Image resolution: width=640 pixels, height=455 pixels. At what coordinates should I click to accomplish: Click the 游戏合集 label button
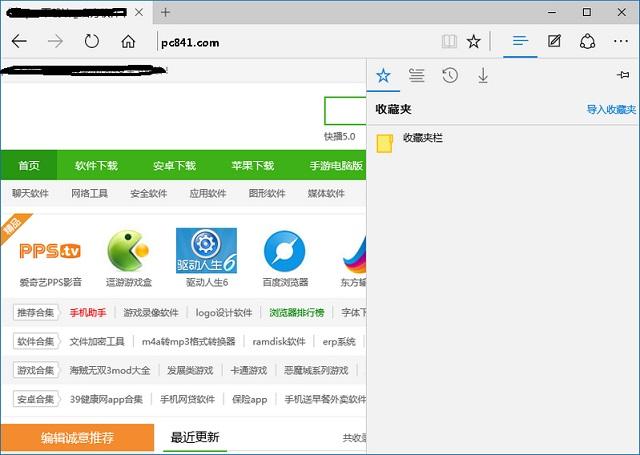click(36, 370)
